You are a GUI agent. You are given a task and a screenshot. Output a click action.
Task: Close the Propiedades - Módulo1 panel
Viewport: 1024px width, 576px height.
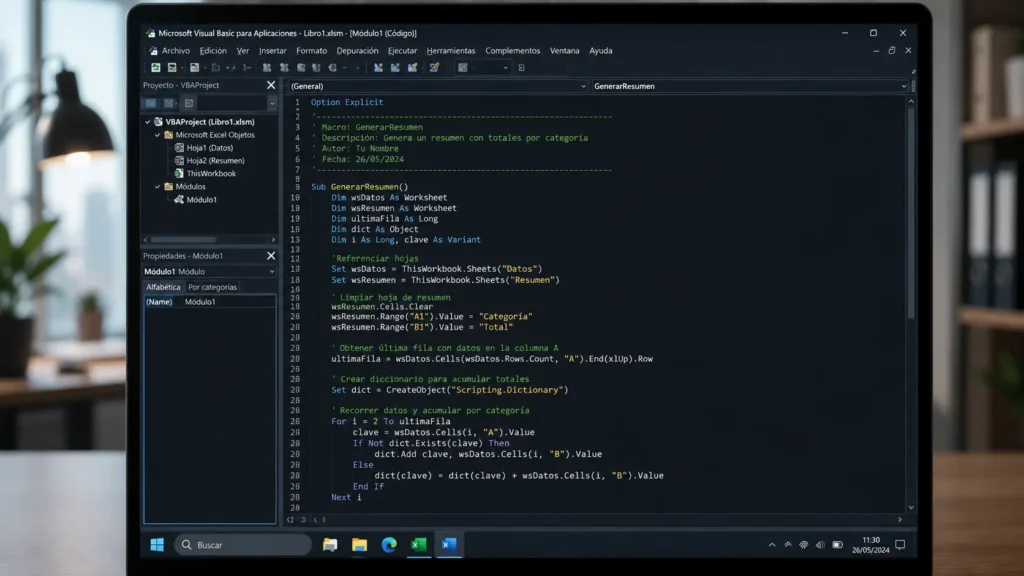[x=271, y=255]
